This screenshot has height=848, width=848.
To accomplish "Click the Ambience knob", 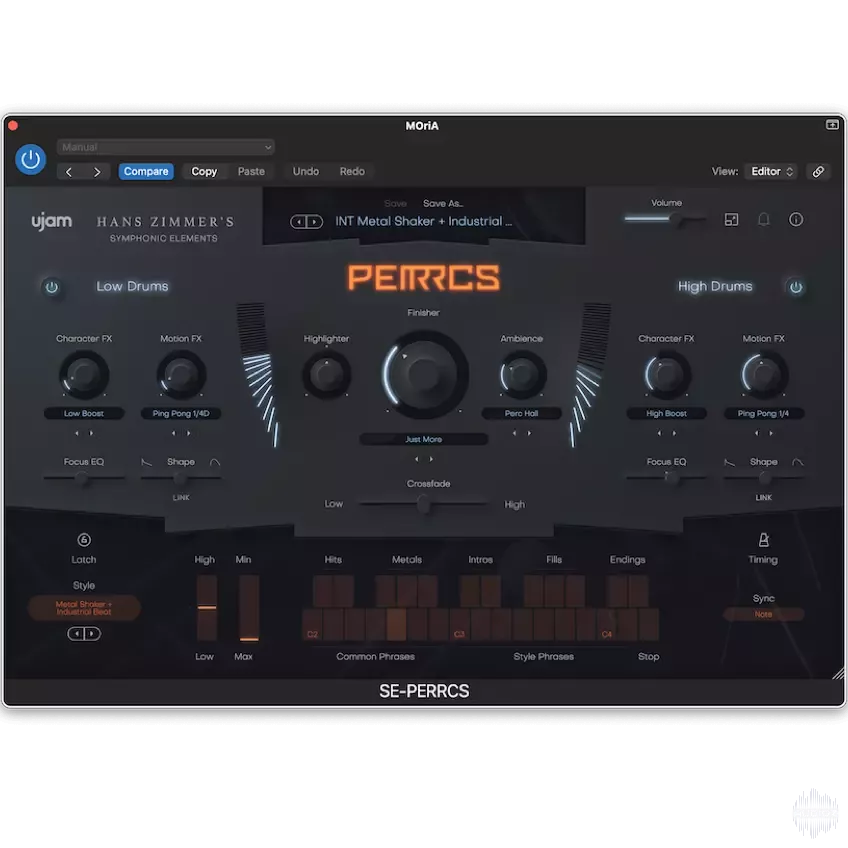I will click(x=521, y=374).
